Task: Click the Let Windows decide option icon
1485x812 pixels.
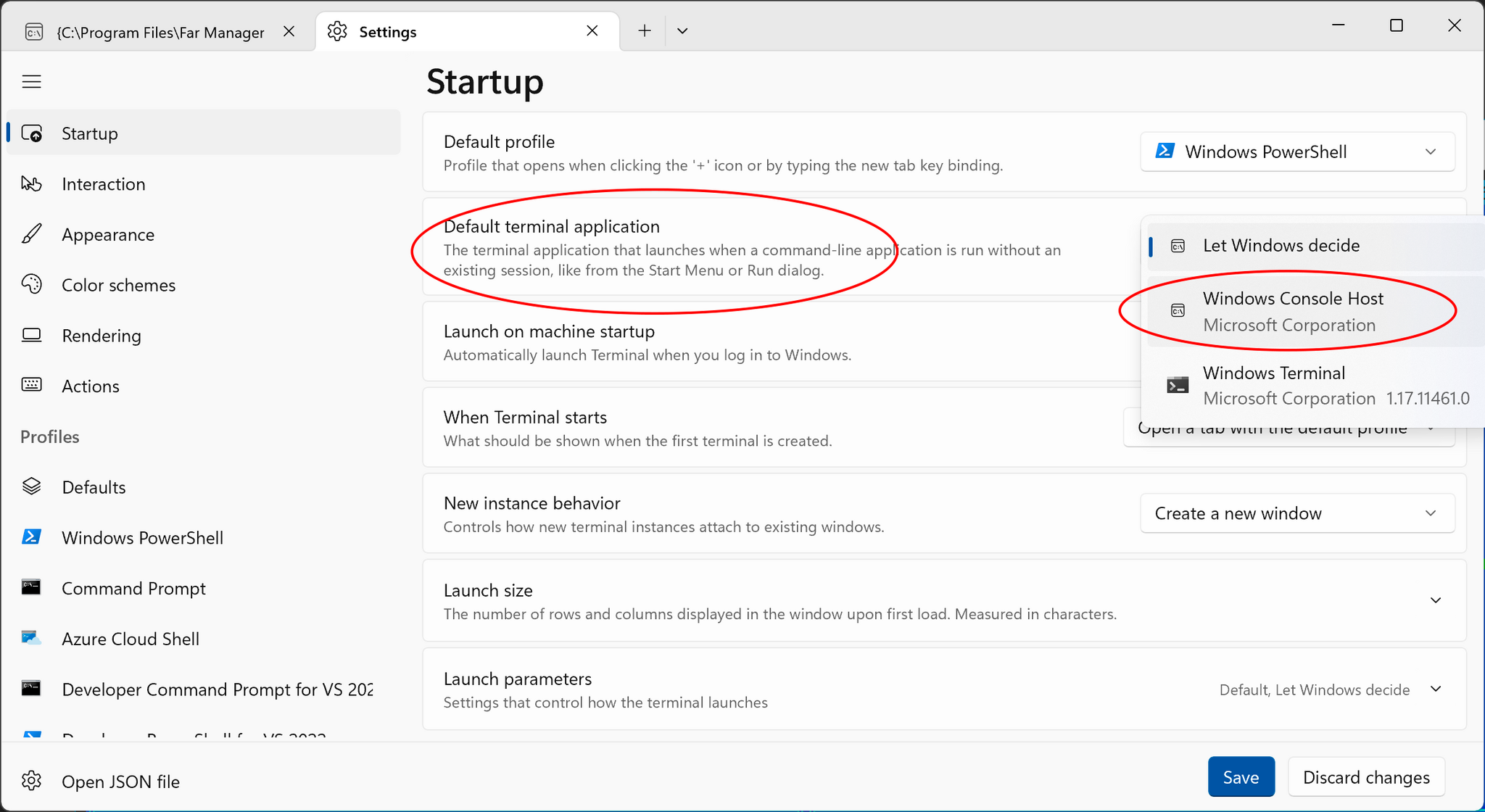Action: pos(1178,246)
